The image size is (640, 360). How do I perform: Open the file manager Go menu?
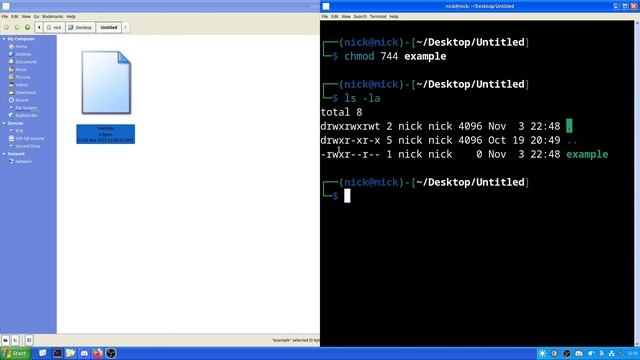pos(36,17)
